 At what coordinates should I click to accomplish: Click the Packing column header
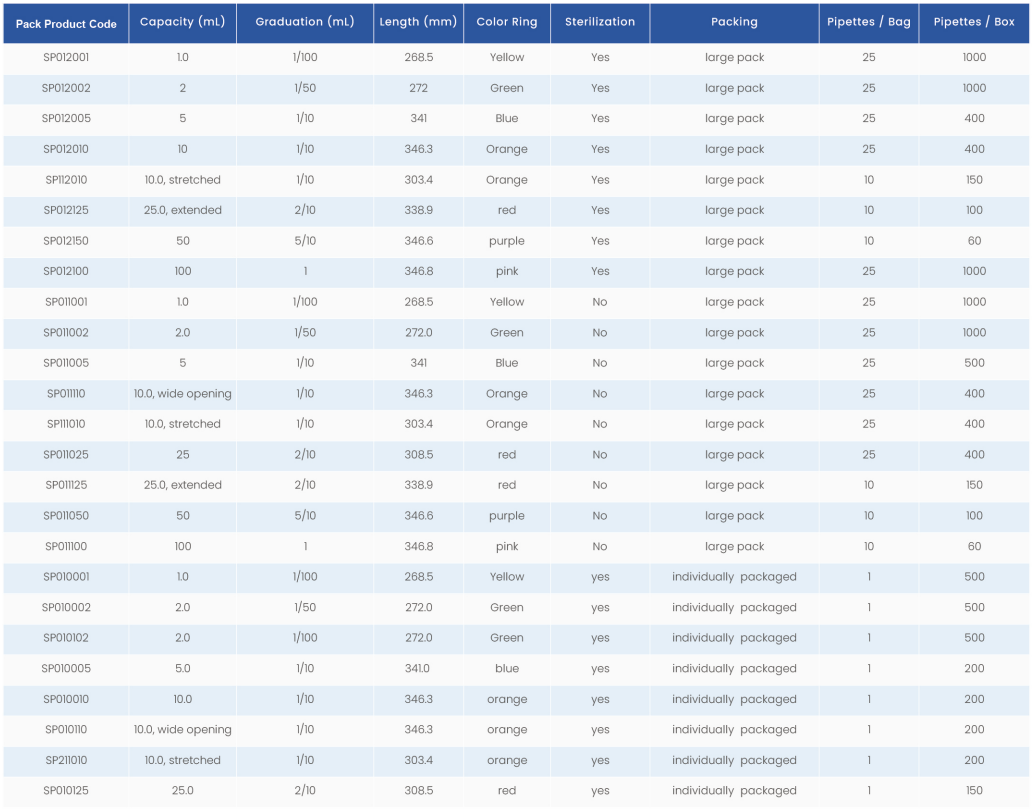[734, 22]
